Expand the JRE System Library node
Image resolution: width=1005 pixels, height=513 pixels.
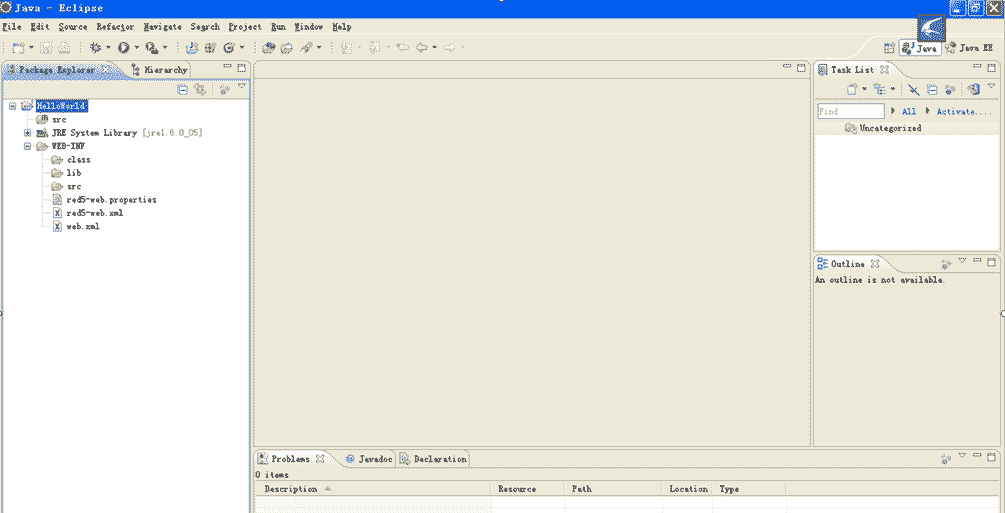28,133
